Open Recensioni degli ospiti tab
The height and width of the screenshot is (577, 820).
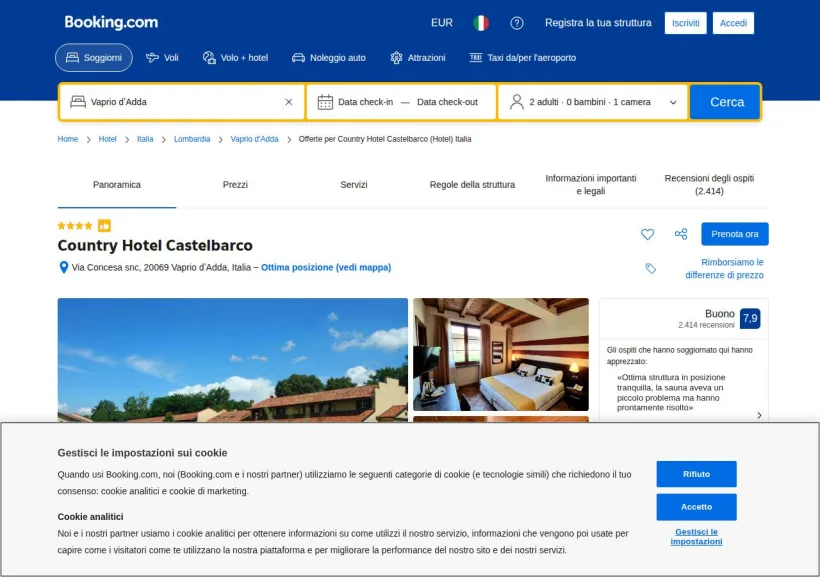[x=709, y=185]
